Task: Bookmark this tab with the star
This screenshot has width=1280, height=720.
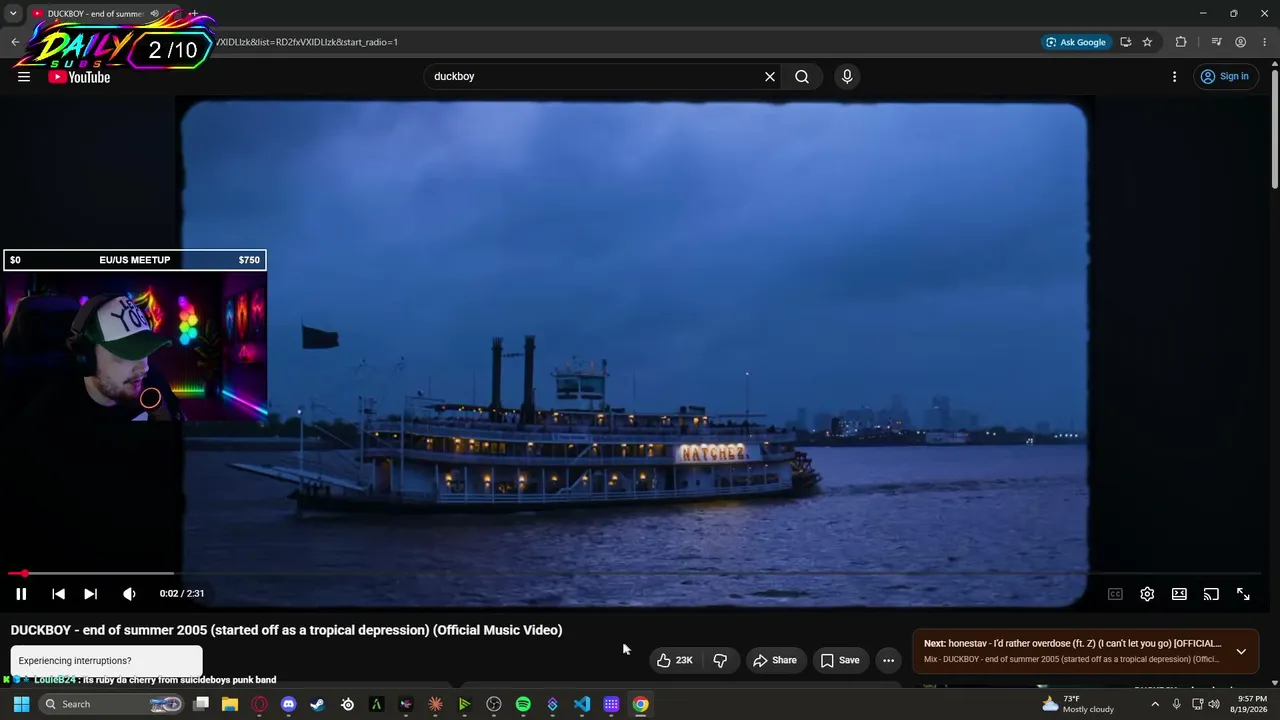Action: [x=1147, y=42]
